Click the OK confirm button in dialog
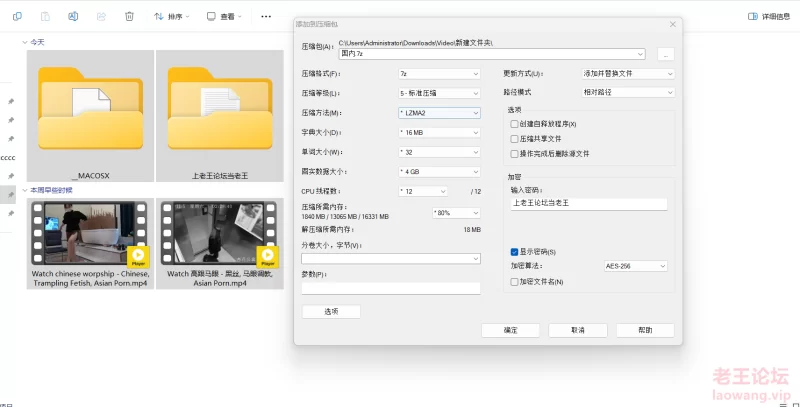 (x=510, y=330)
